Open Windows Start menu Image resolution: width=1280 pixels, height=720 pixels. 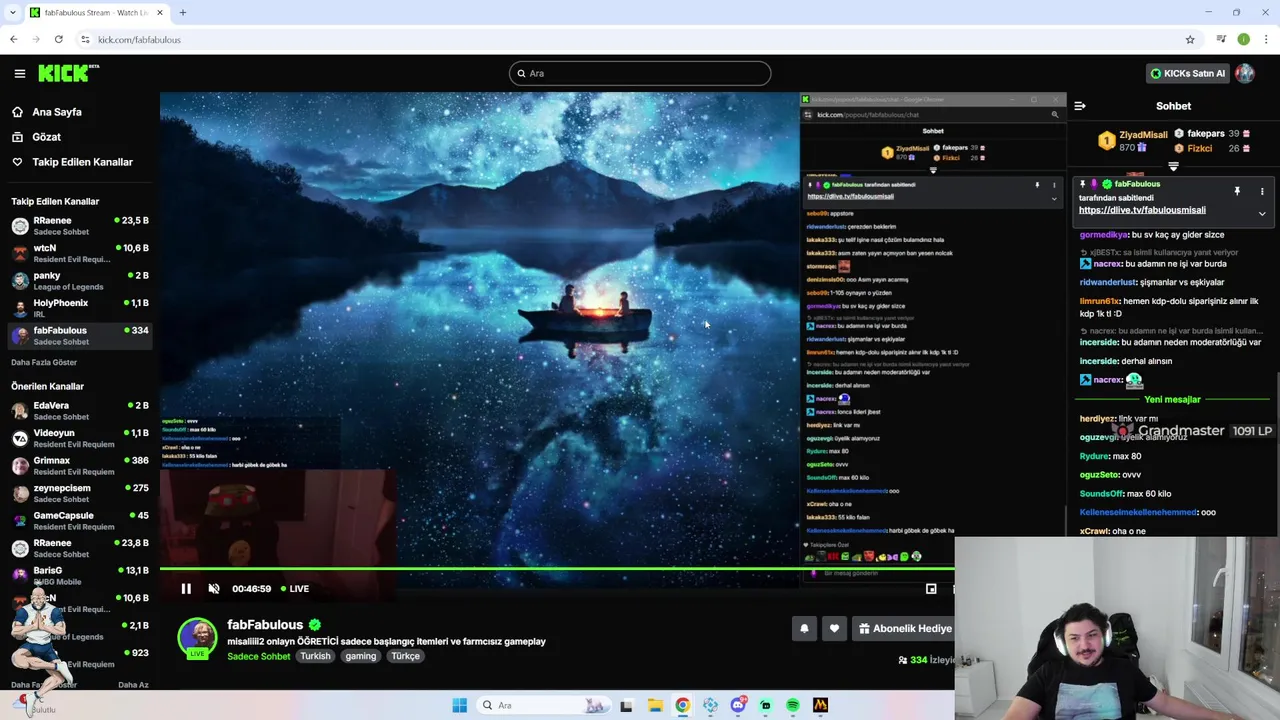coord(459,705)
